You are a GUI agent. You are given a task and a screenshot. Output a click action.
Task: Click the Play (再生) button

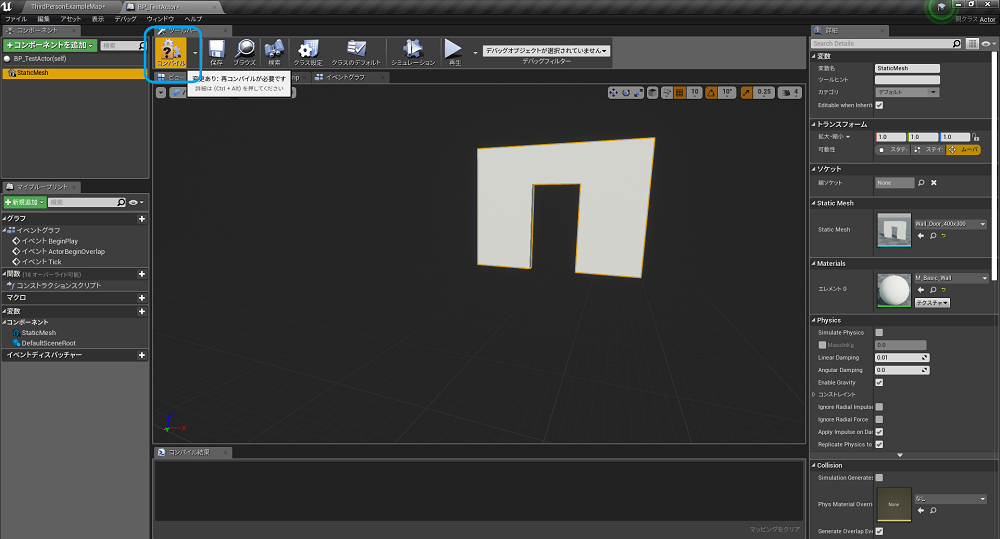tap(453, 52)
